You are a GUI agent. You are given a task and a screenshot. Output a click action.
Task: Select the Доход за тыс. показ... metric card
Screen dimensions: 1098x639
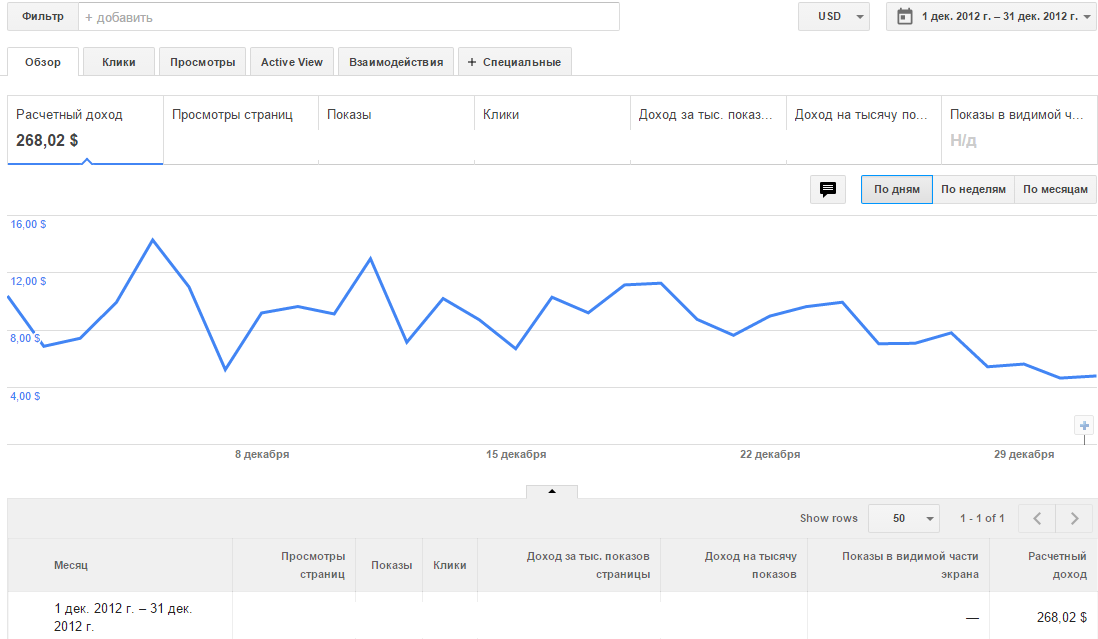point(708,129)
